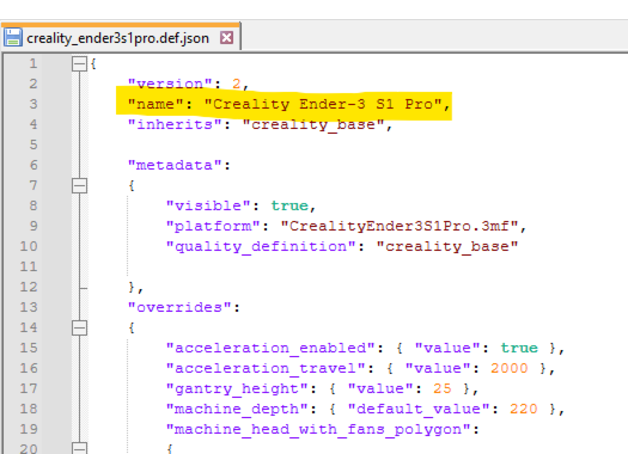The height and width of the screenshot is (472, 628).
Task: Collapse the root brace fold on line 1
Action: 78,63
